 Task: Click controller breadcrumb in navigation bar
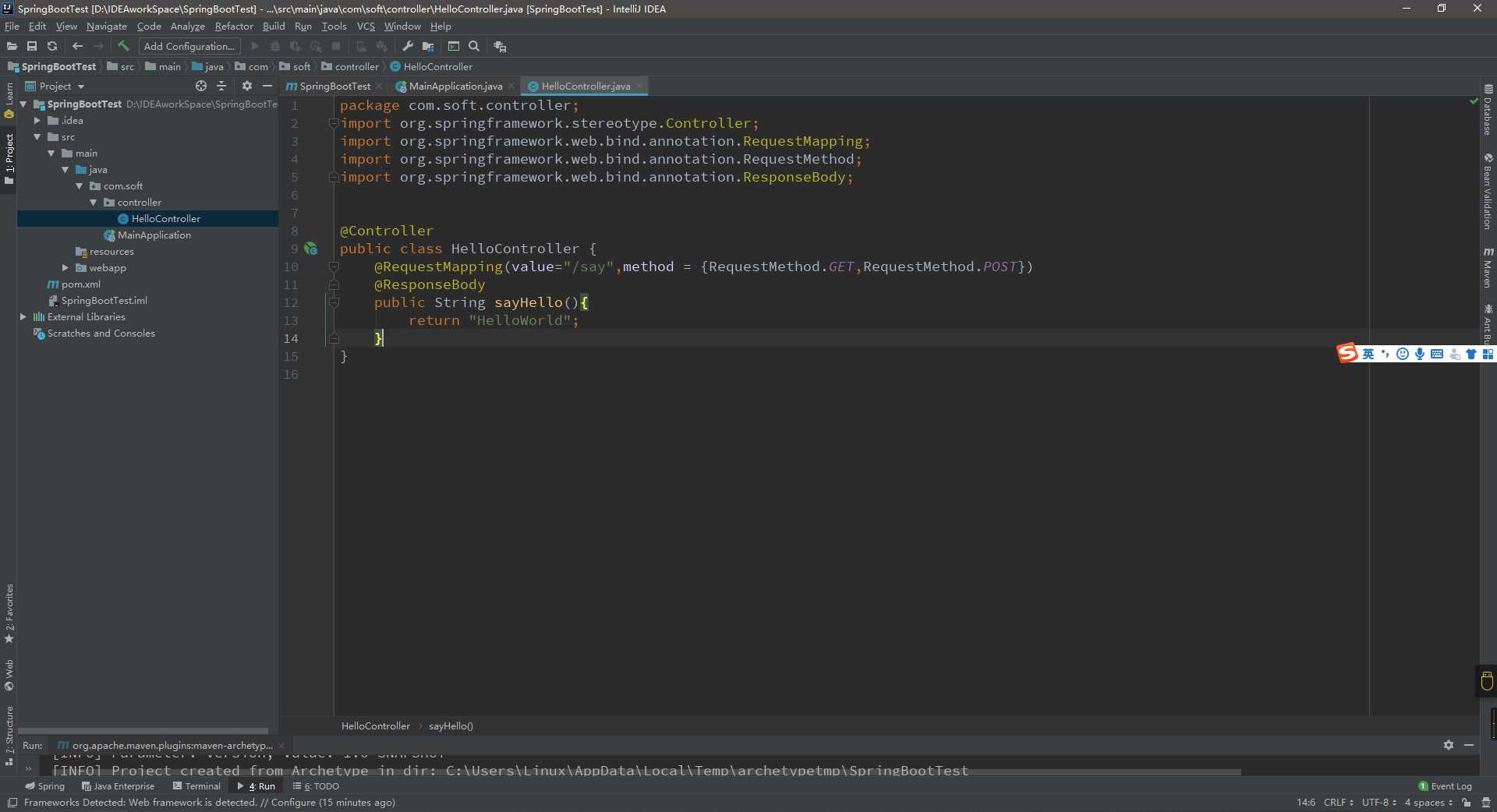(x=350, y=67)
